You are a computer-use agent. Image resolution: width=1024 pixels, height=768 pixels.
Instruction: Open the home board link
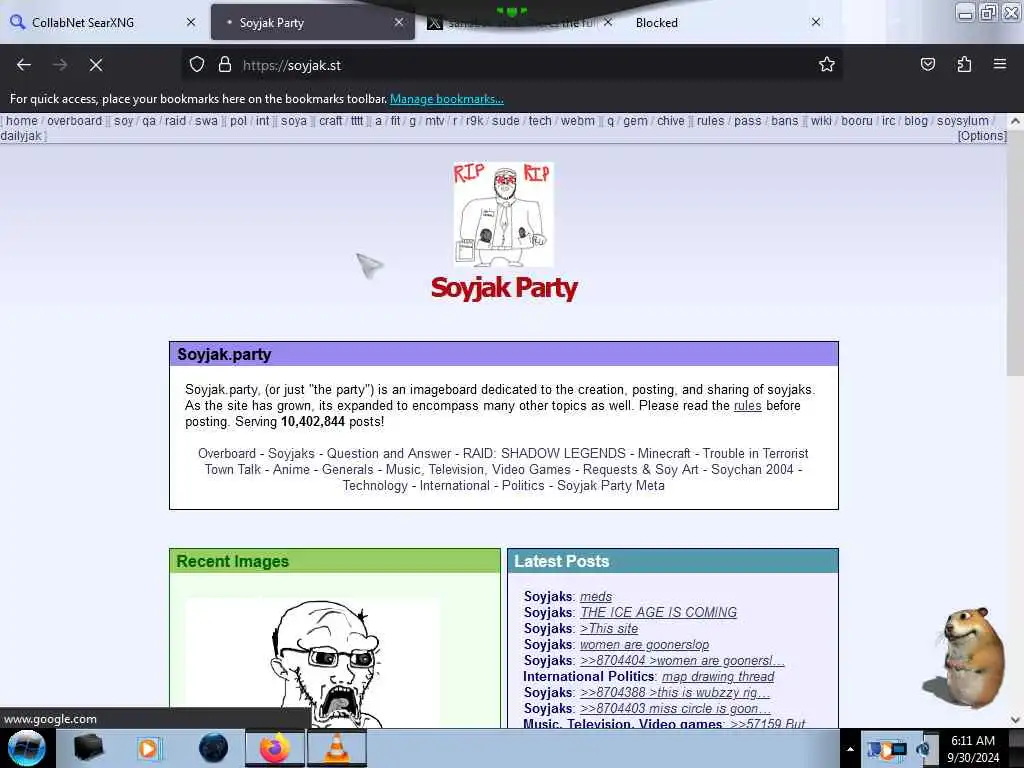tap(22, 121)
